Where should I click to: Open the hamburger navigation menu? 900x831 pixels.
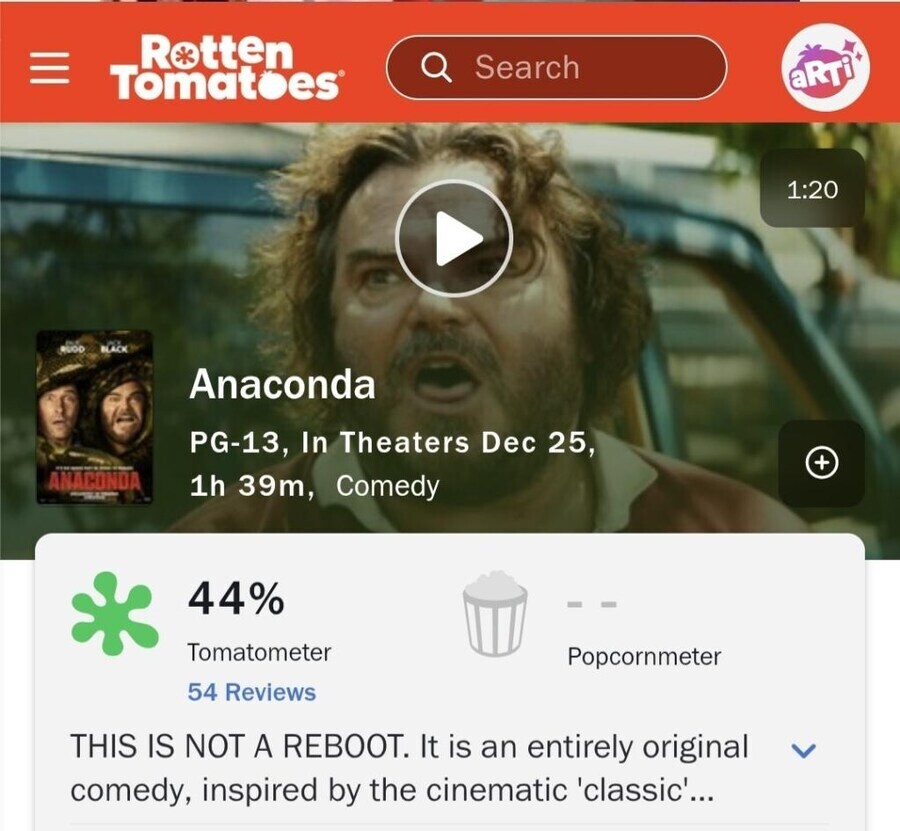click(x=49, y=68)
